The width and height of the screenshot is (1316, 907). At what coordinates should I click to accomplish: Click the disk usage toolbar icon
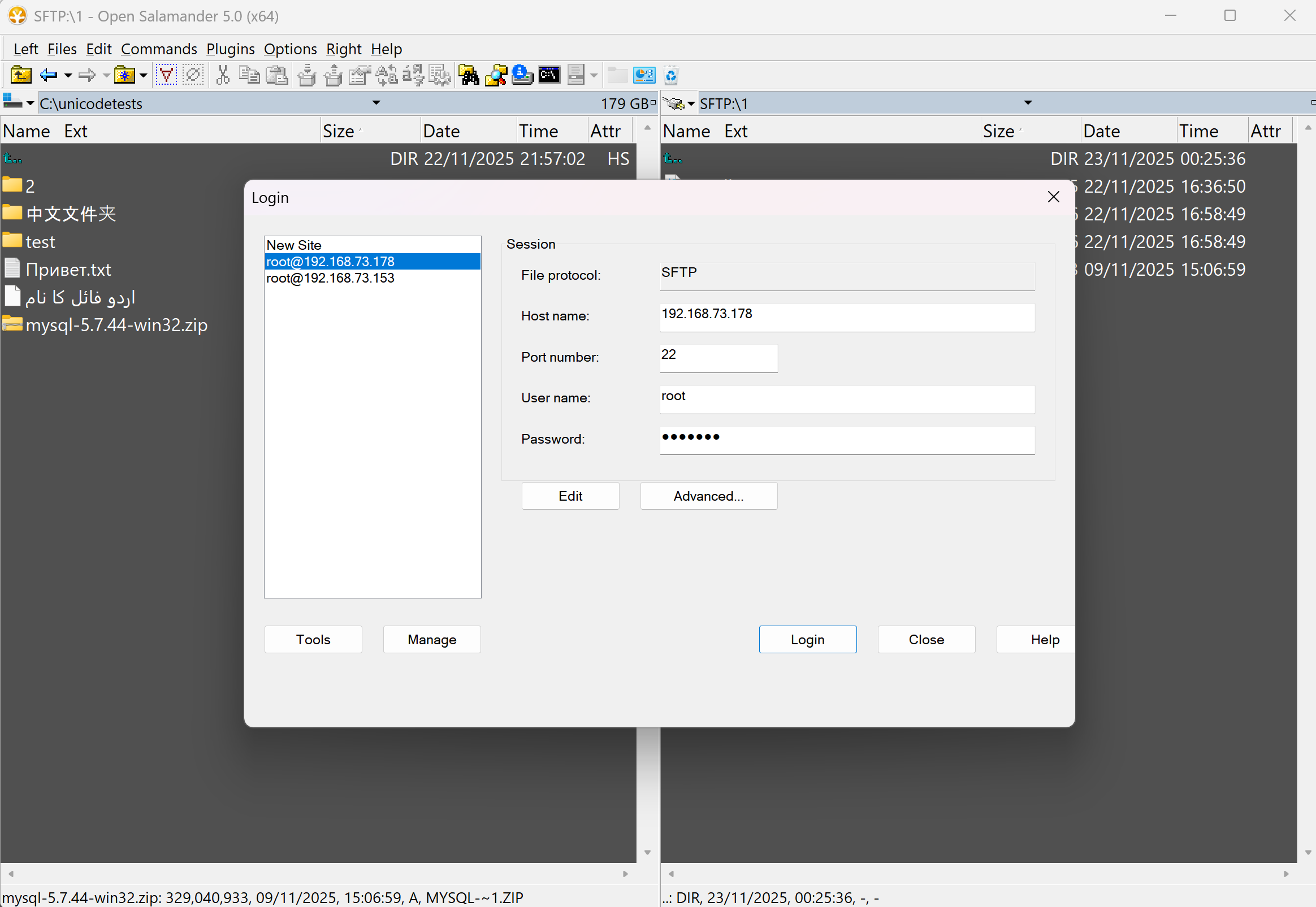[x=644, y=75]
